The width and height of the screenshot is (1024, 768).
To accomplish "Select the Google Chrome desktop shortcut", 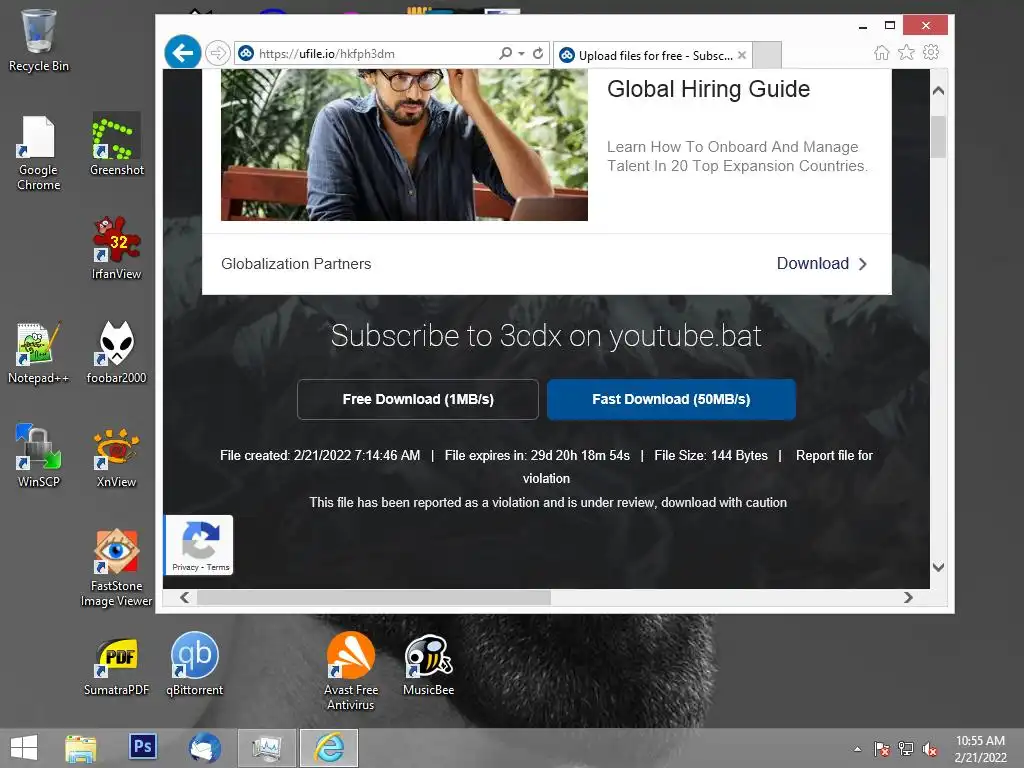I will click(x=39, y=153).
